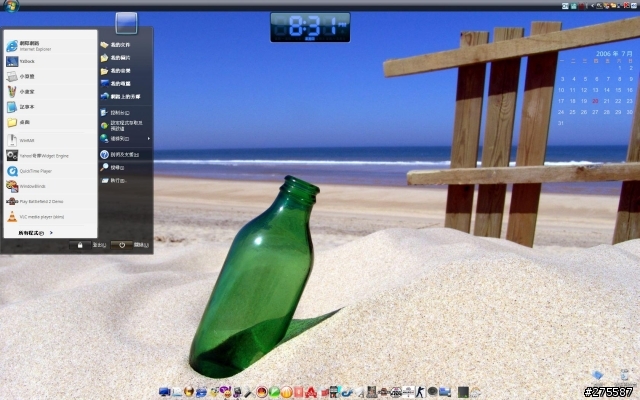
Task: Open the weather cloud icon in dock
Action: pyautogui.click(x=476, y=393)
